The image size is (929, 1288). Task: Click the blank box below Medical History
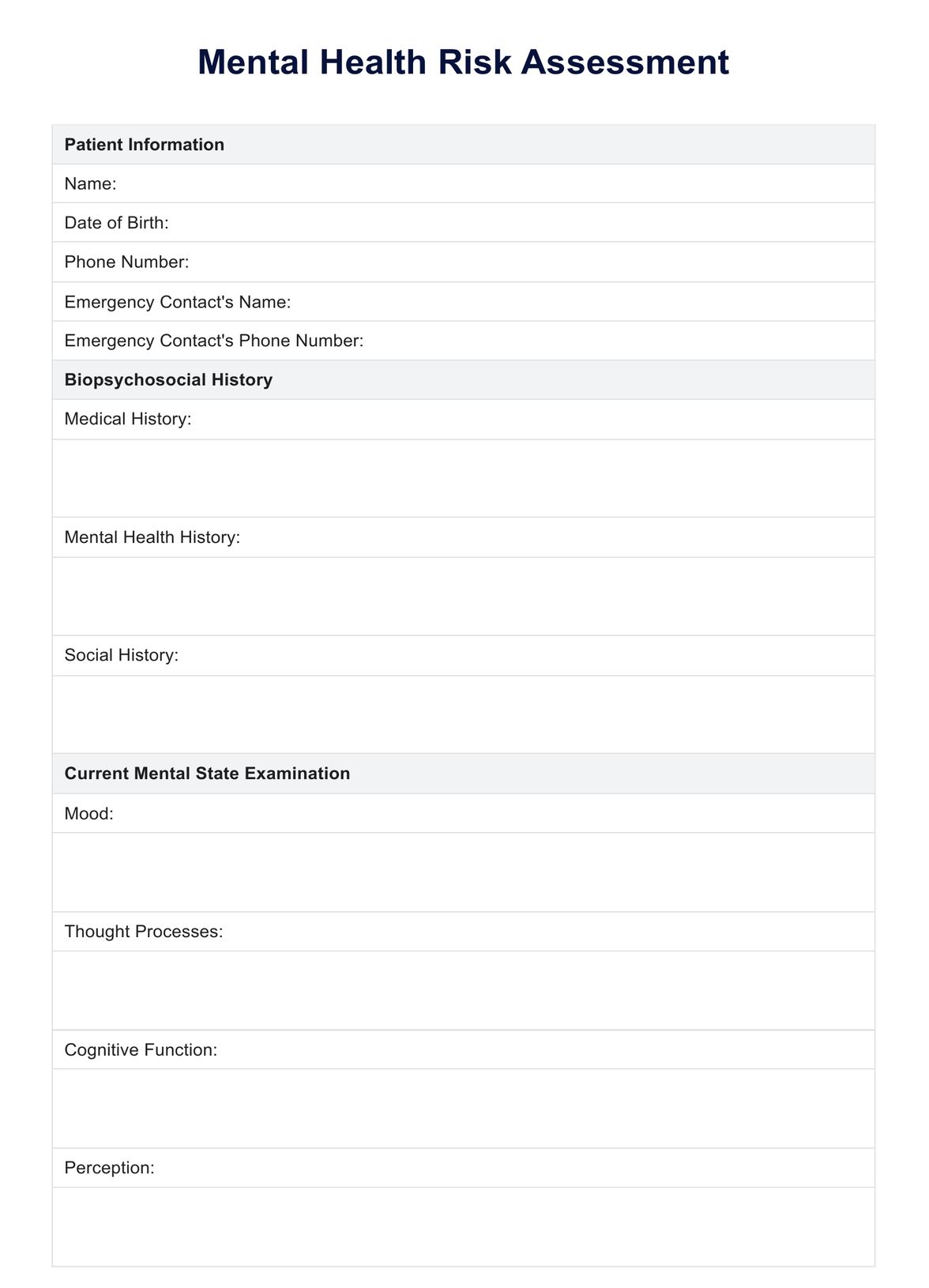coord(464,478)
